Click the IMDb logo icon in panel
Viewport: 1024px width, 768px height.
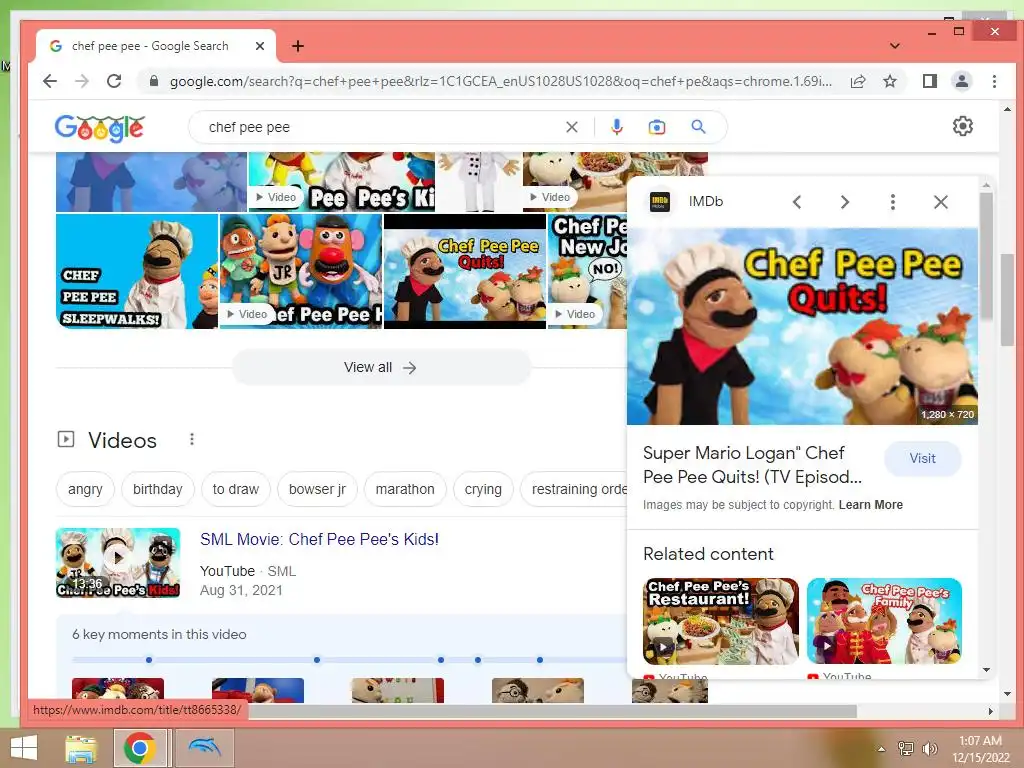(x=660, y=202)
